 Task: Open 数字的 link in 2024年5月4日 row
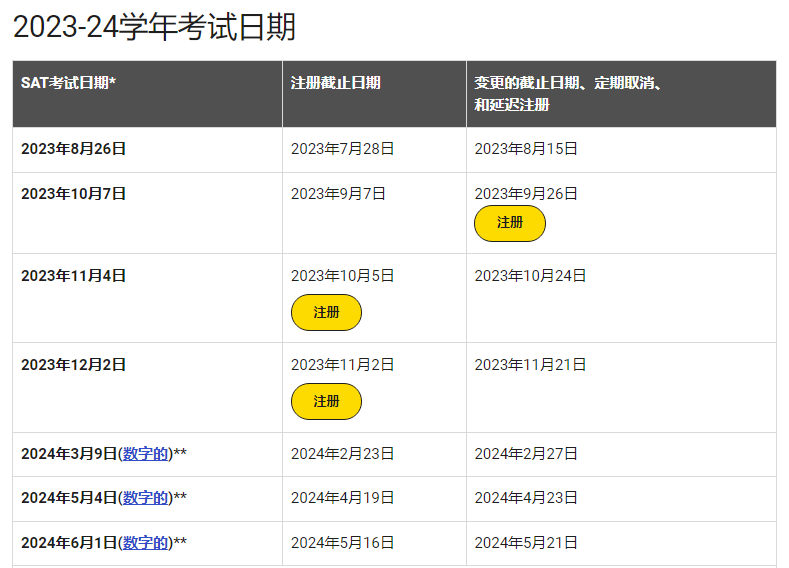coord(145,498)
